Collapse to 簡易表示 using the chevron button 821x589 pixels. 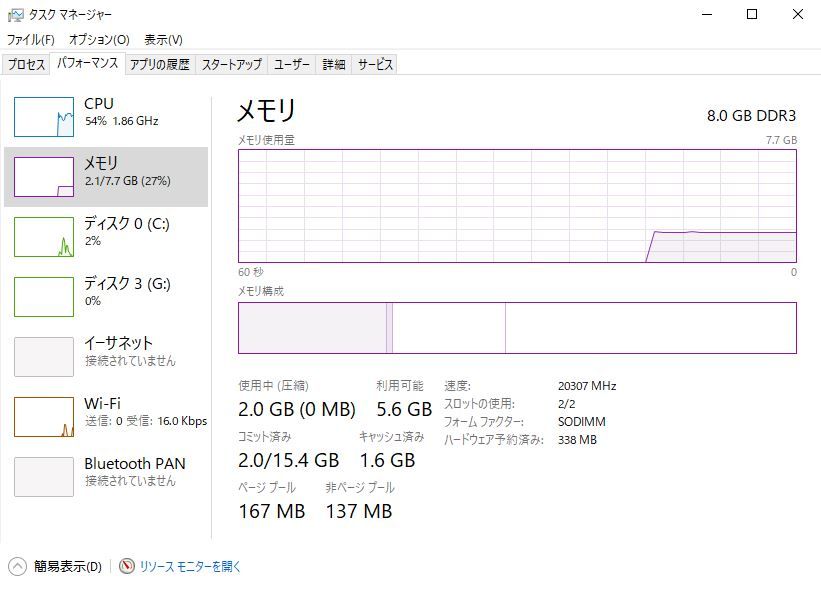tap(17, 566)
